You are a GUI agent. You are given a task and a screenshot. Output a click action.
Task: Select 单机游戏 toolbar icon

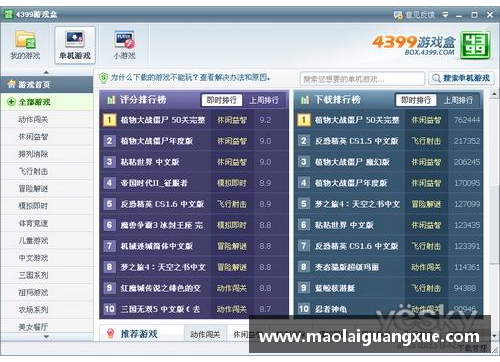[x=75, y=40]
